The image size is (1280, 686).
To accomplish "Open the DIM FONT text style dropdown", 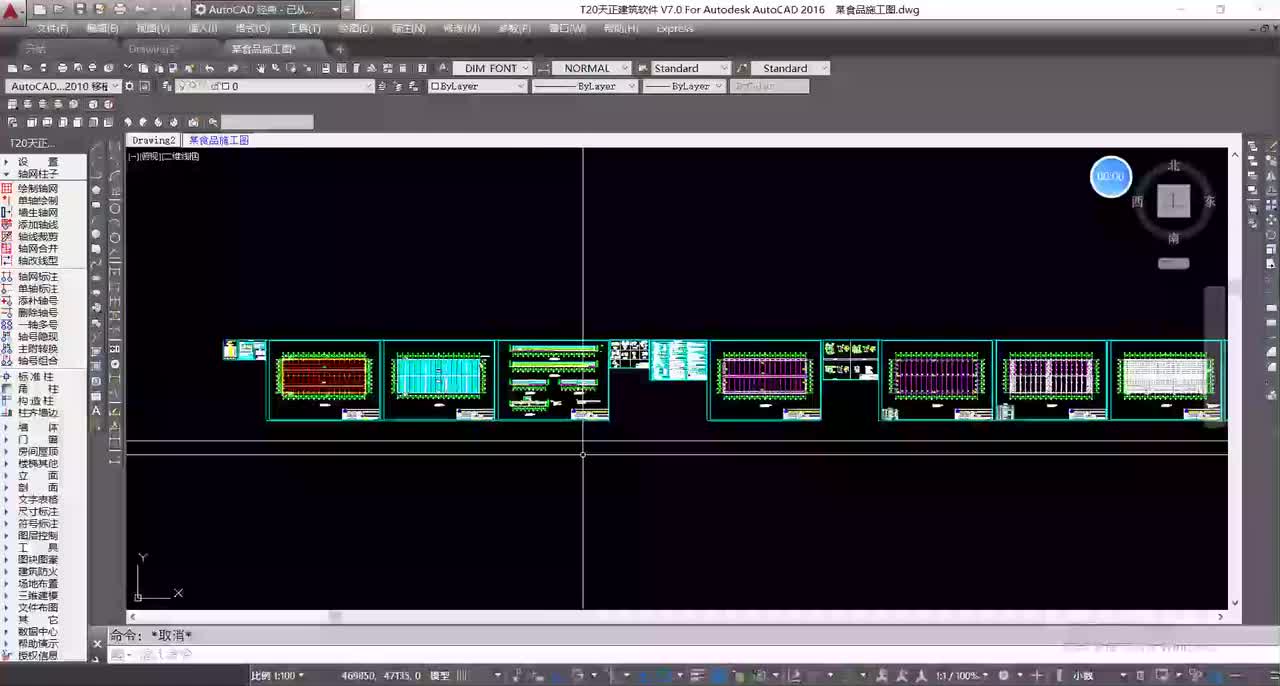I will pyautogui.click(x=491, y=68).
